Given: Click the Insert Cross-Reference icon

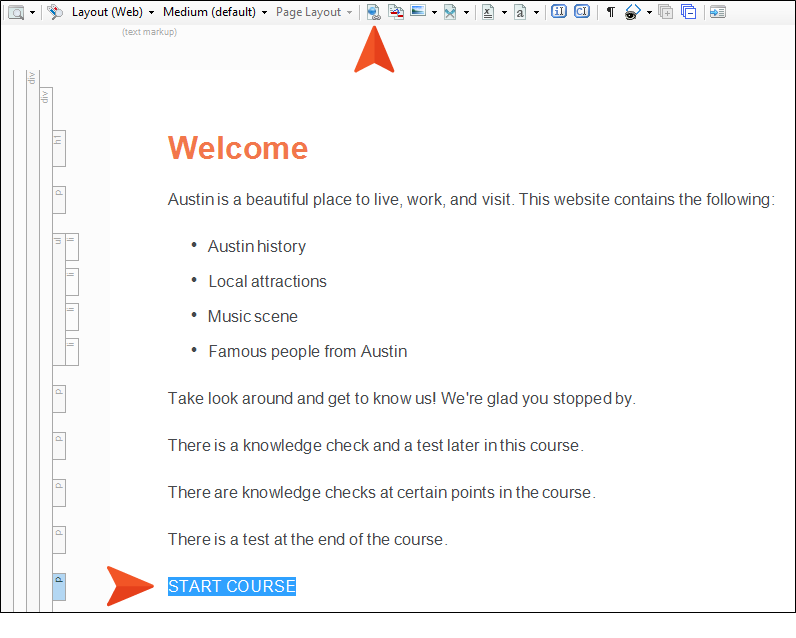Looking at the screenshot, I should tap(396, 12).
